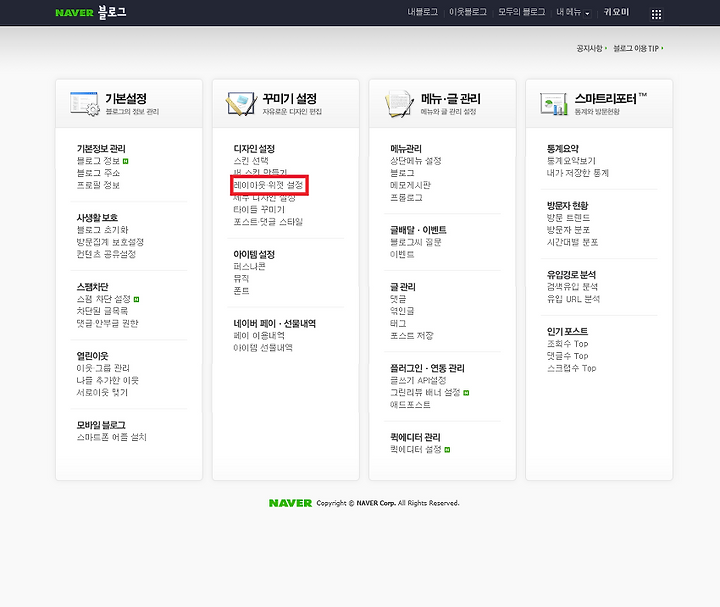Image resolution: width=720 pixels, height=607 pixels.
Task: Open the 서로이웃 맺기 link
Action: [x=102, y=393]
